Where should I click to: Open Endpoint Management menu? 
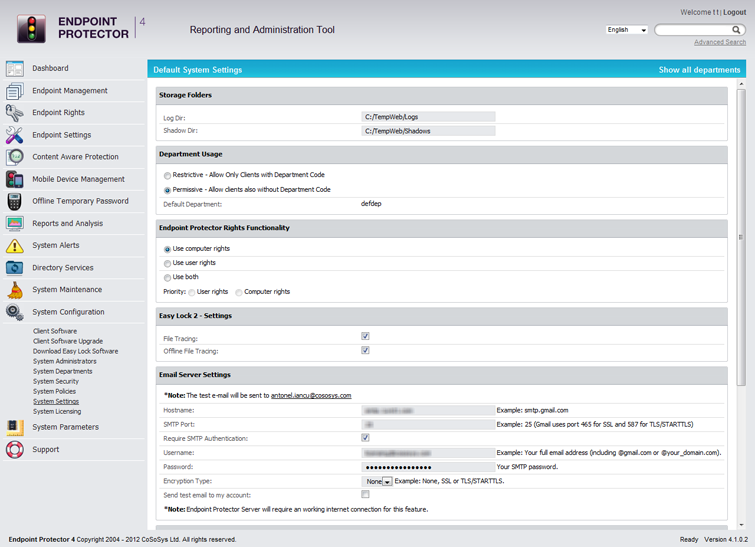(x=70, y=91)
